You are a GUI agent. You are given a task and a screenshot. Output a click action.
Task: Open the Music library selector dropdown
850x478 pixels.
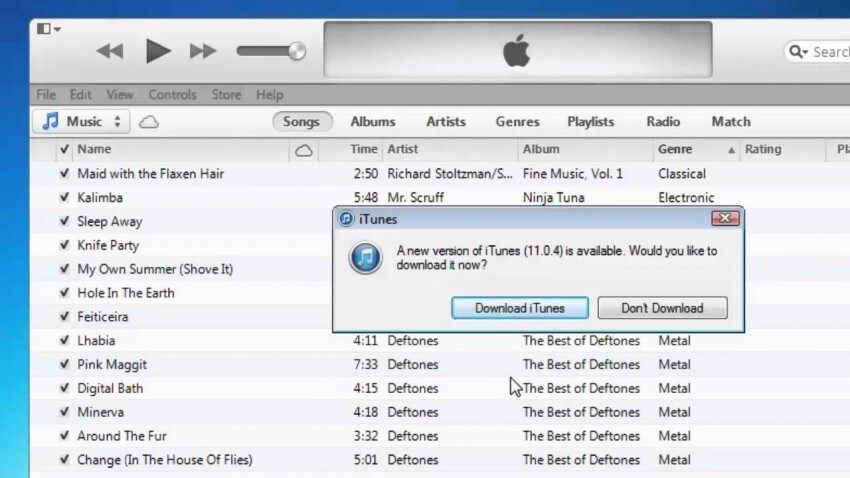(x=81, y=121)
